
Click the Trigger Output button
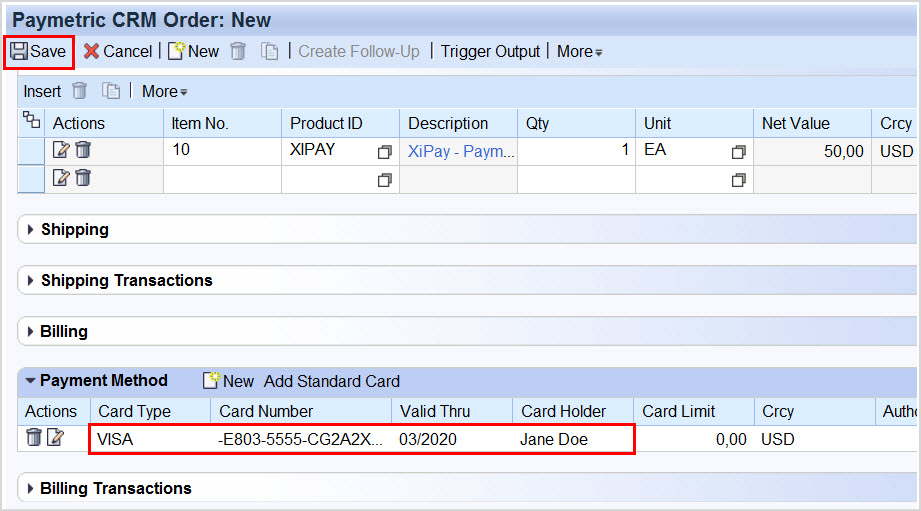(490, 52)
